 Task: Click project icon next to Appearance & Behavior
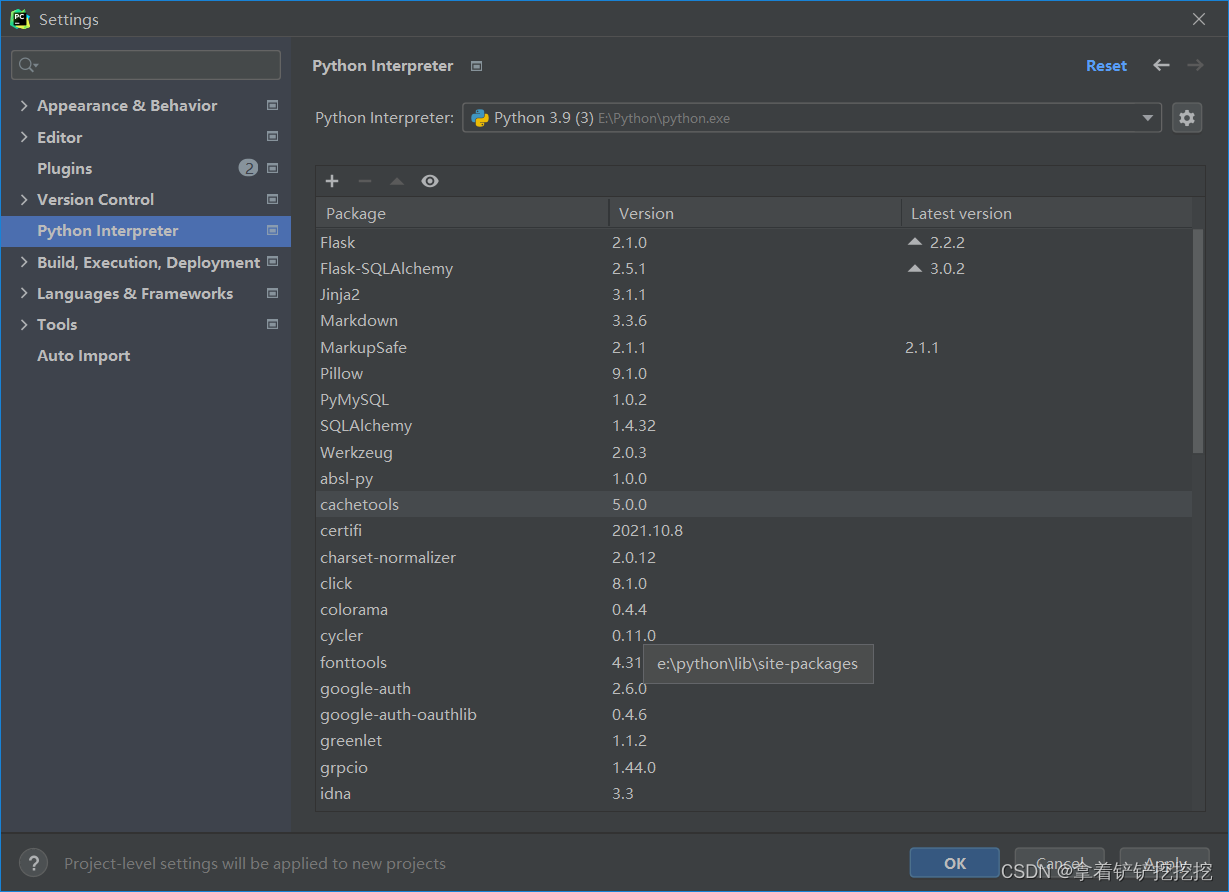[272, 105]
